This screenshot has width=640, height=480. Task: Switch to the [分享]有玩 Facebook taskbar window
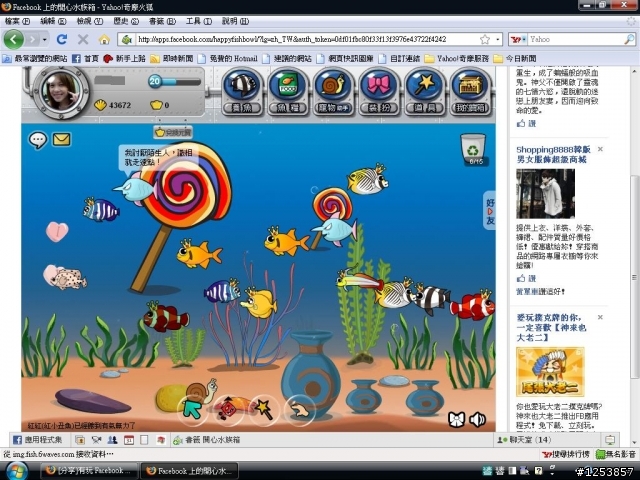pyautogui.click(x=89, y=470)
